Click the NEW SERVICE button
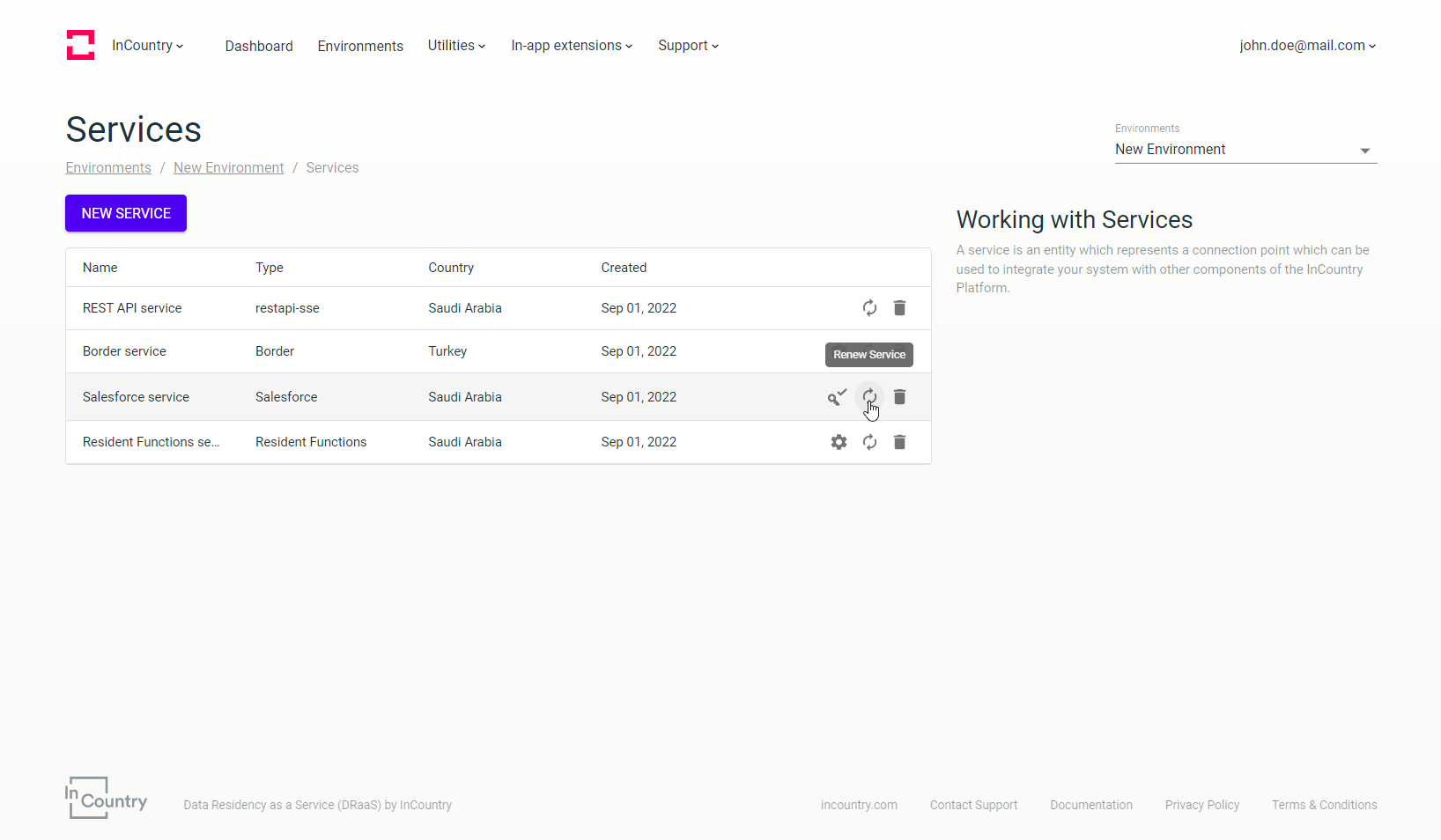This screenshot has height=840, width=1441. pos(126,213)
